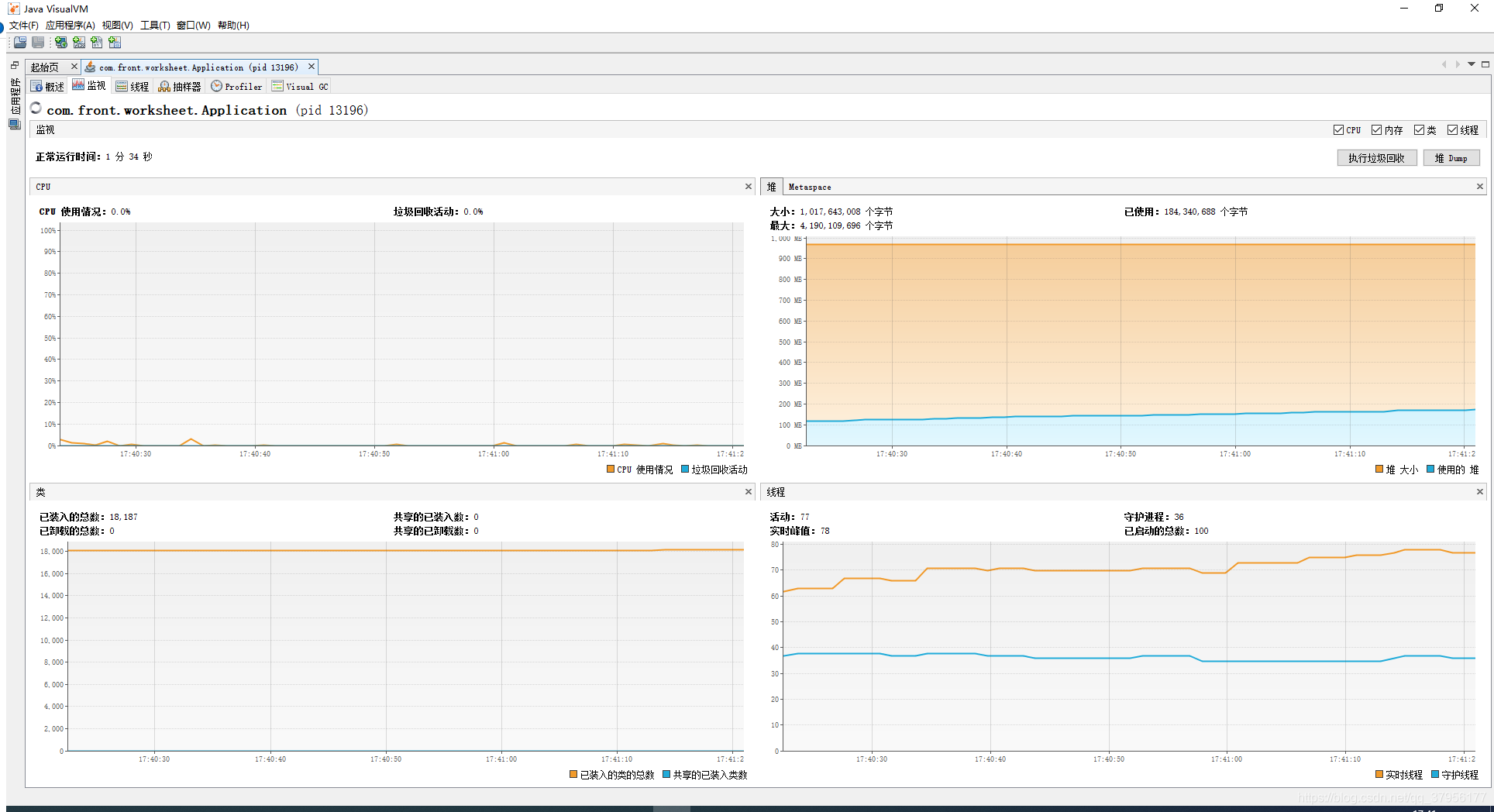Open the document list dropdown arrow
Viewport: 1494px width, 812px height.
point(1472,64)
